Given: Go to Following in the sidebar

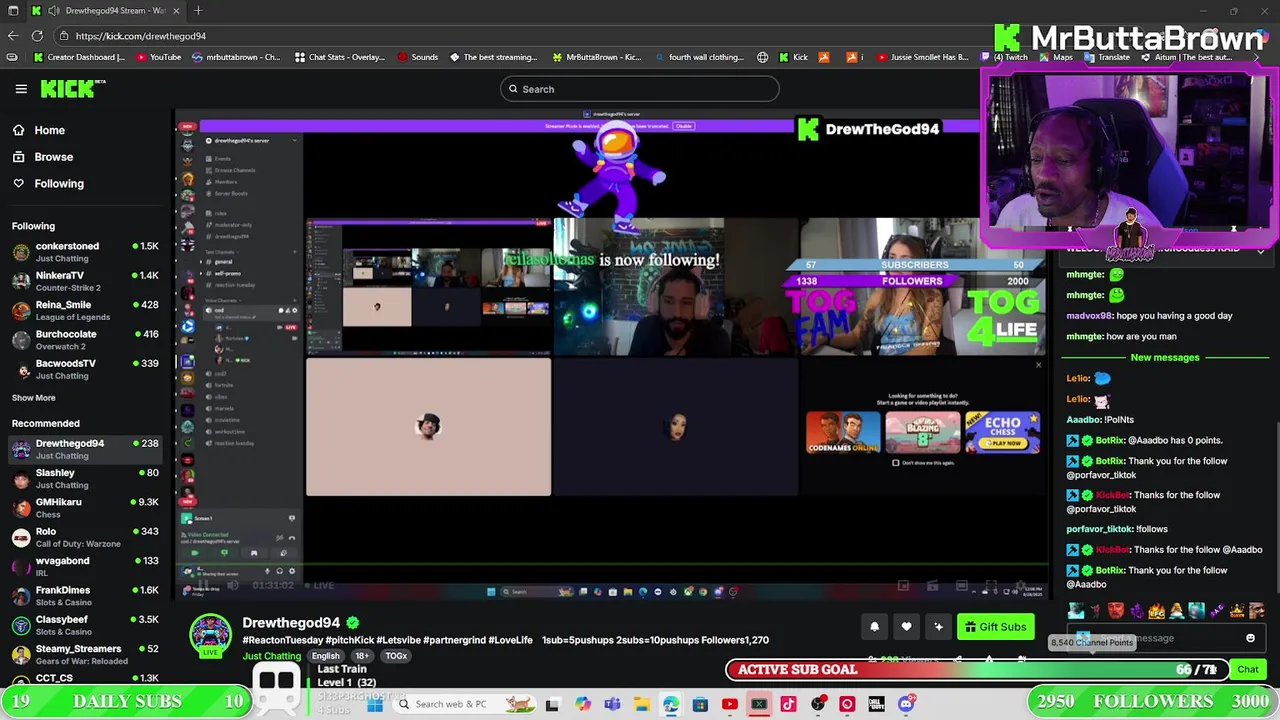Looking at the screenshot, I should coord(59,184).
